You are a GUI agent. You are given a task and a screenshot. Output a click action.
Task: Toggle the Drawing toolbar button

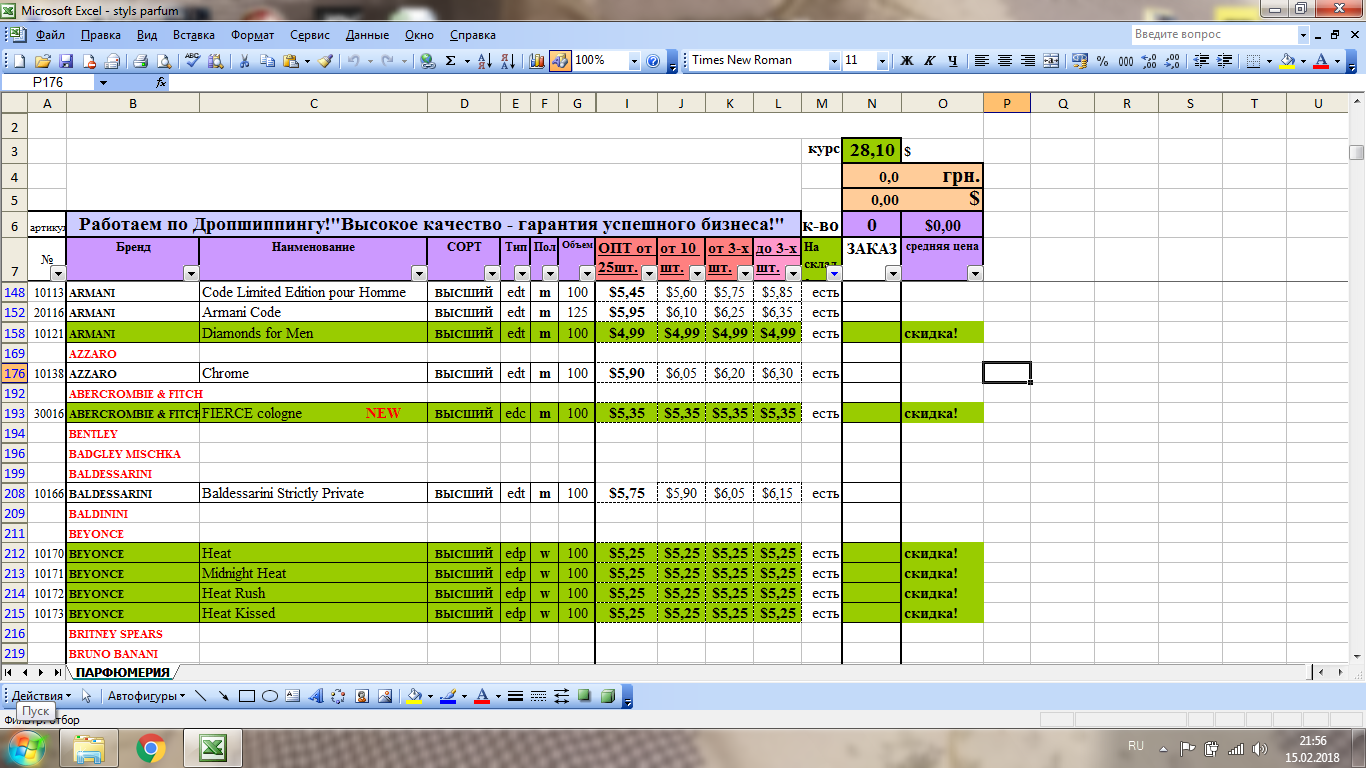tap(561, 61)
